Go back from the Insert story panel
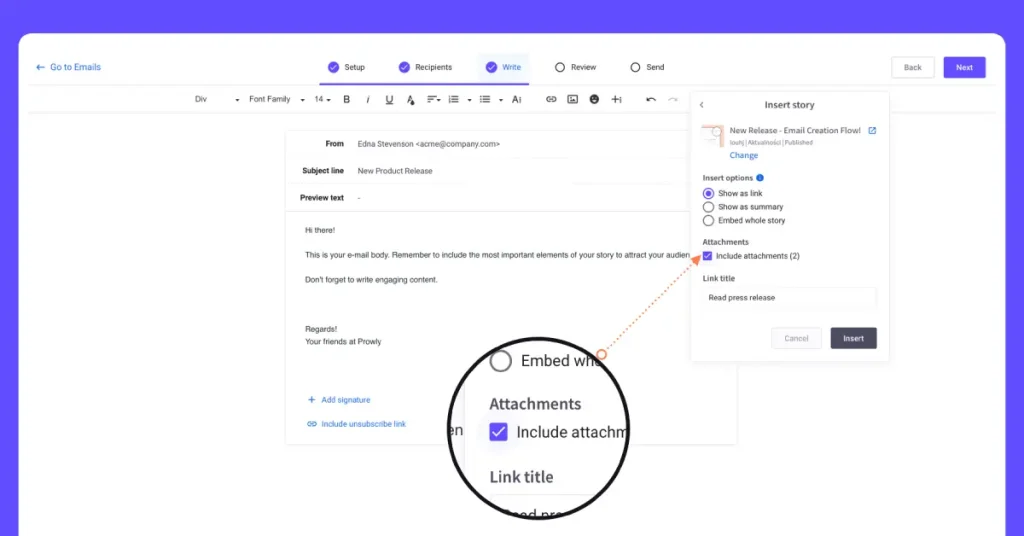 click(x=702, y=104)
